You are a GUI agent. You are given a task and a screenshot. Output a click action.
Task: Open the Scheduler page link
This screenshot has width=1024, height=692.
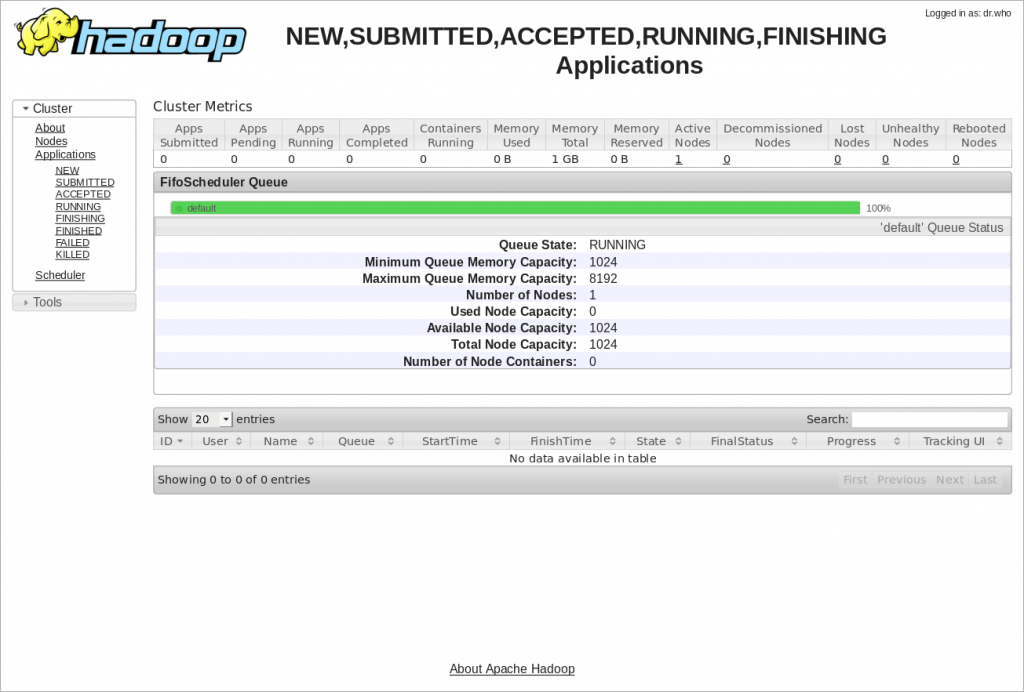point(60,275)
